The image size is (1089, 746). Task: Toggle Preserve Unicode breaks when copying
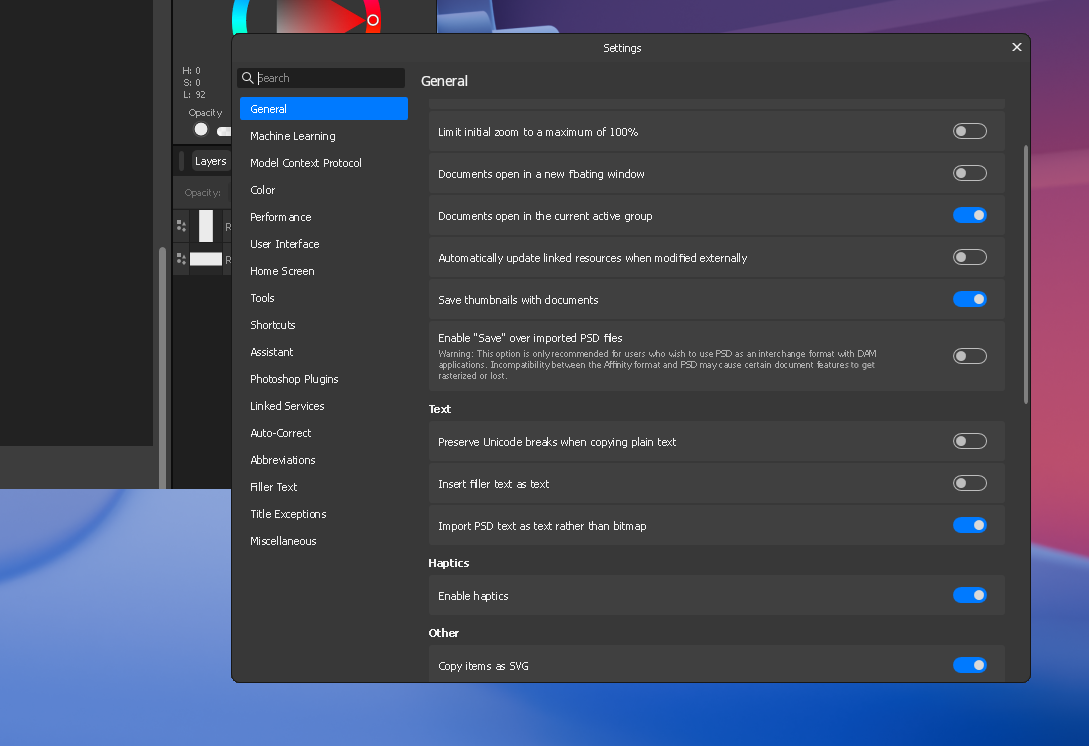point(970,442)
